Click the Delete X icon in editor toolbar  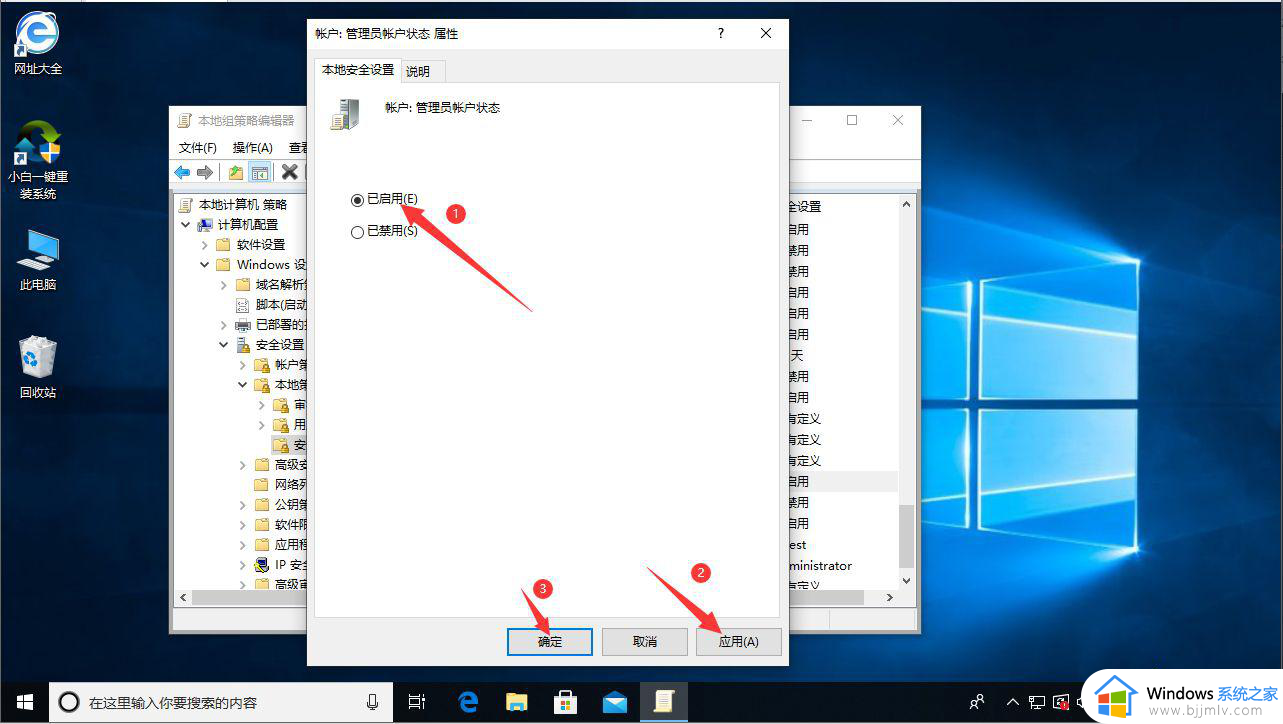point(290,172)
